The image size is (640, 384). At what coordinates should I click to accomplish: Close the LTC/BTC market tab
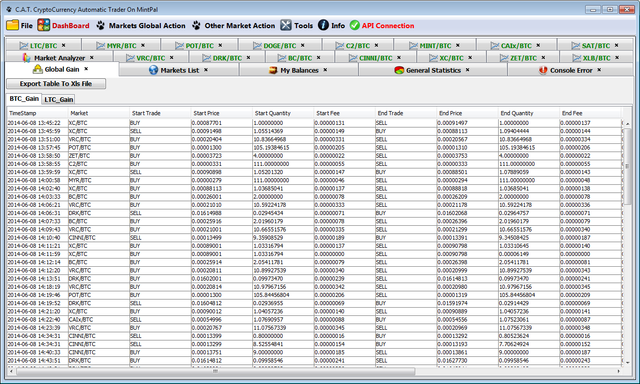[x=64, y=45]
